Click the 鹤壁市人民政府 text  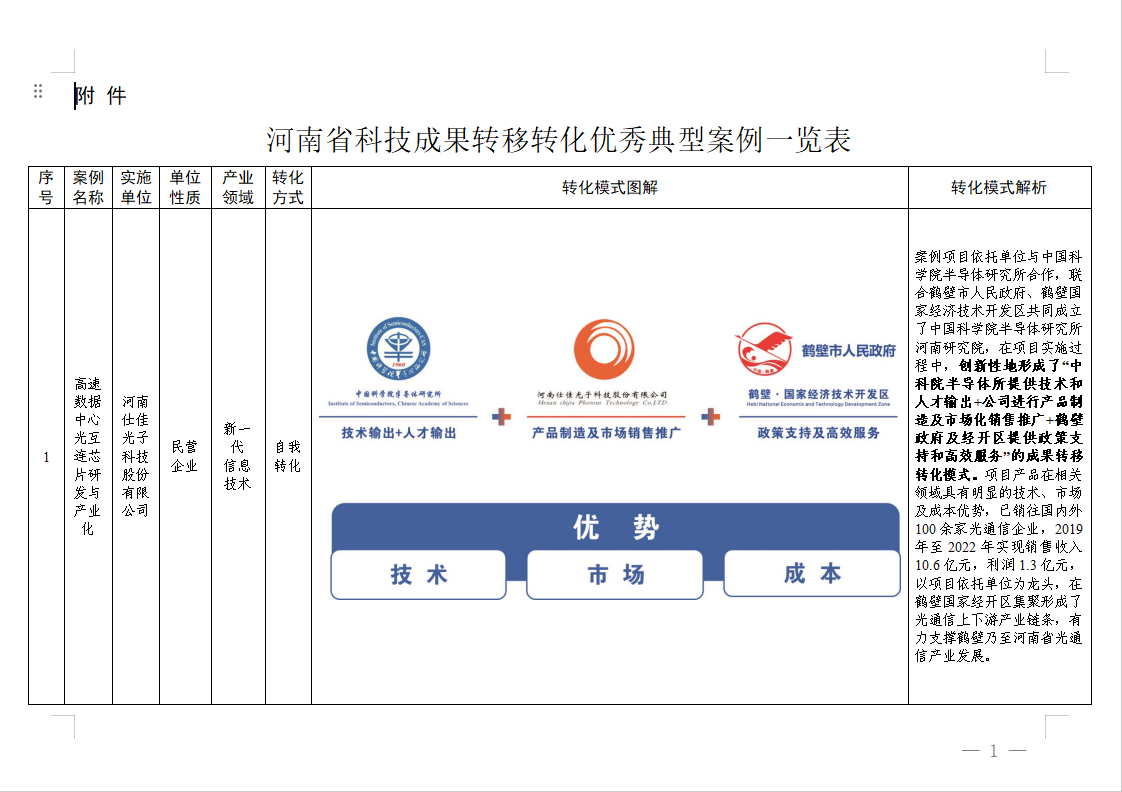pos(849,351)
